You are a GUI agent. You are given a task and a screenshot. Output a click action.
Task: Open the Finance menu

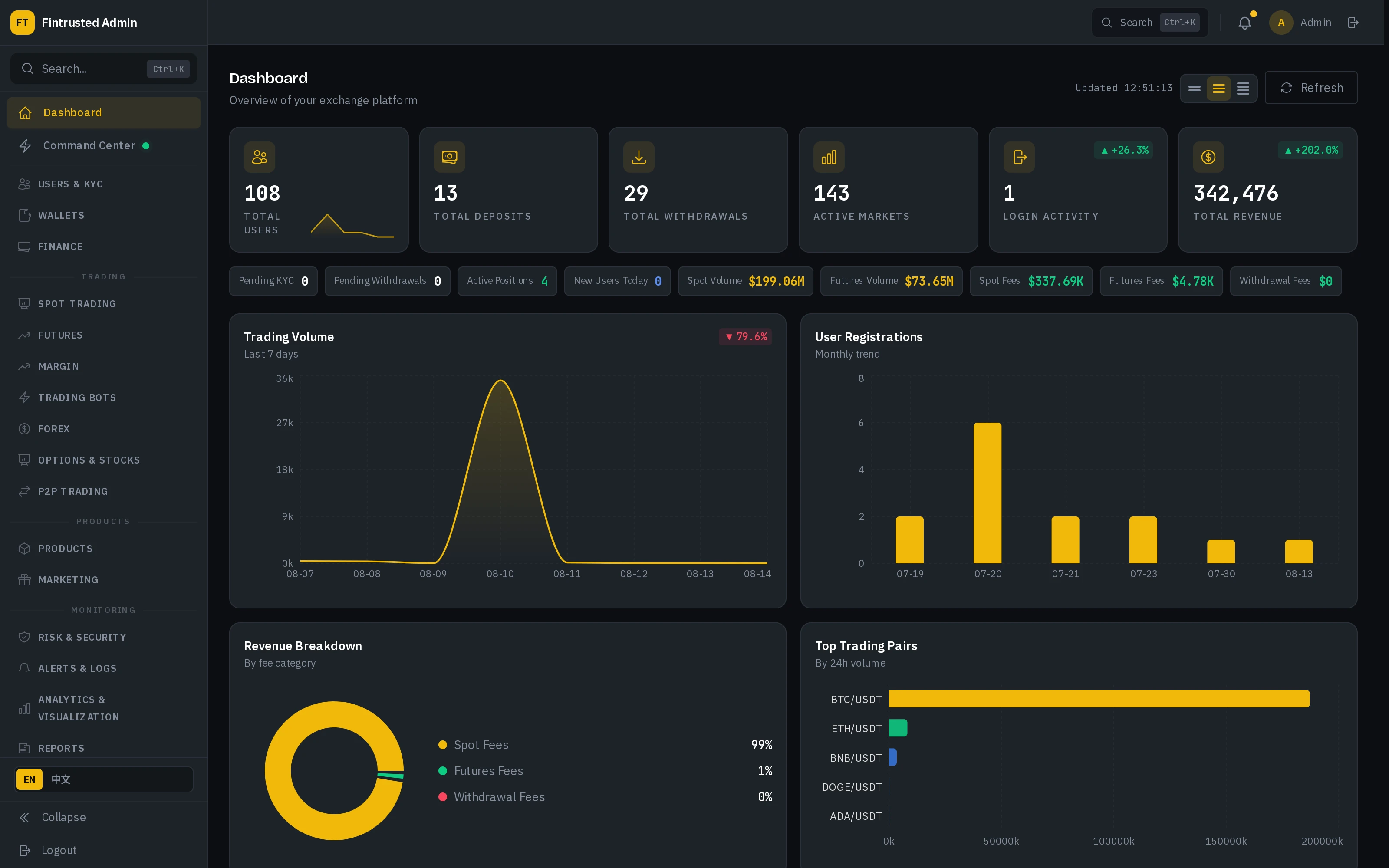[103, 246]
